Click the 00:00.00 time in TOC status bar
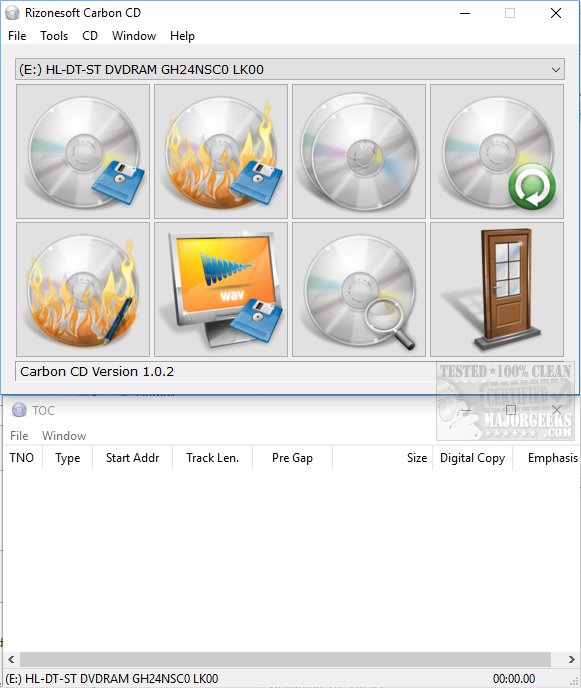 [514, 679]
